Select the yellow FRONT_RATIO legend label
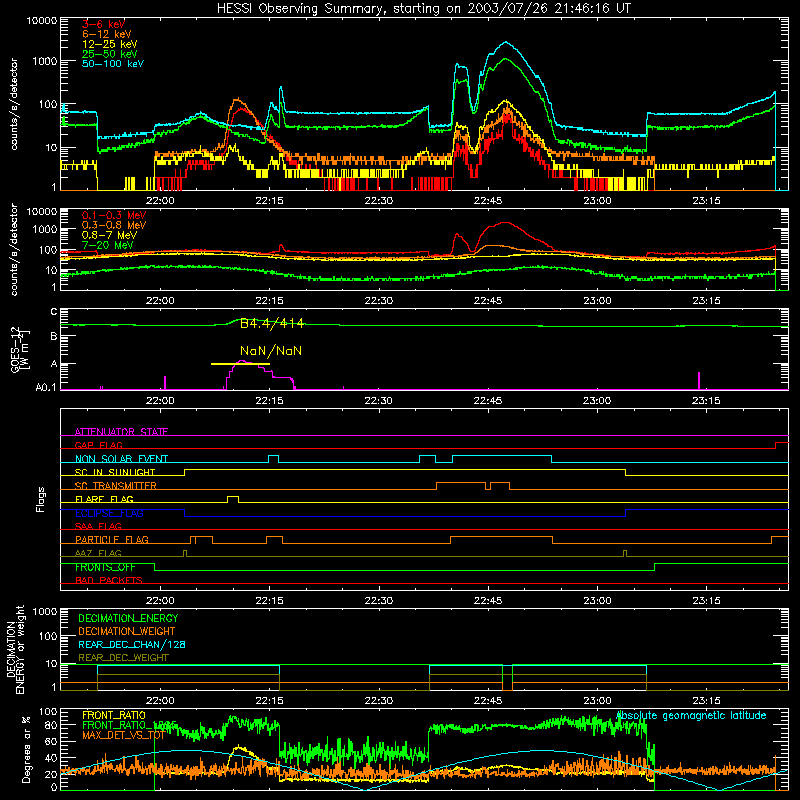Image resolution: width=800 pixels, height=800 pixels. point(114,716)
